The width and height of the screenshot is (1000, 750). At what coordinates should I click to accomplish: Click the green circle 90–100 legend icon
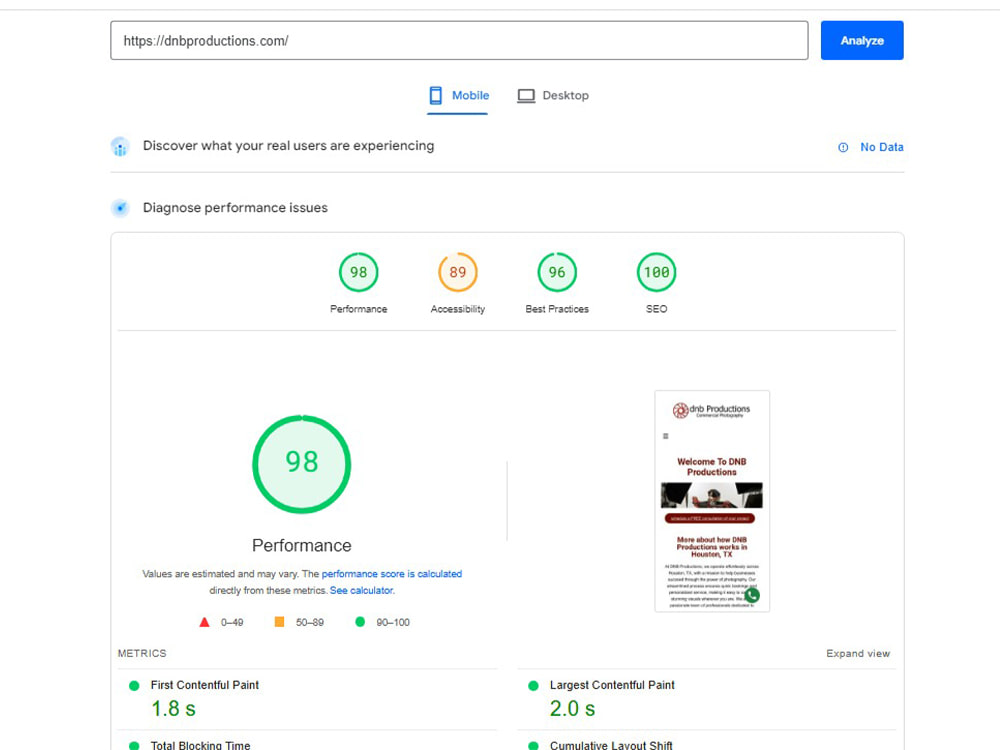coord(360,622)
